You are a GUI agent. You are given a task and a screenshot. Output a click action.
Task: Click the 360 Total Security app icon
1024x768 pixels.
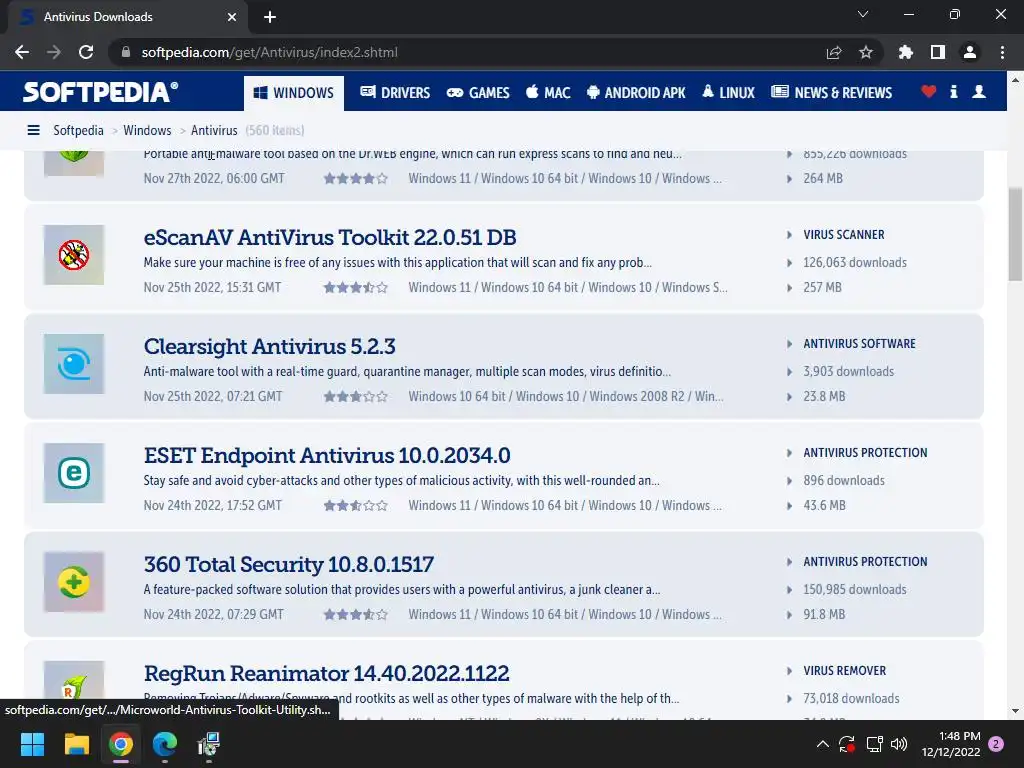point(74,582)
